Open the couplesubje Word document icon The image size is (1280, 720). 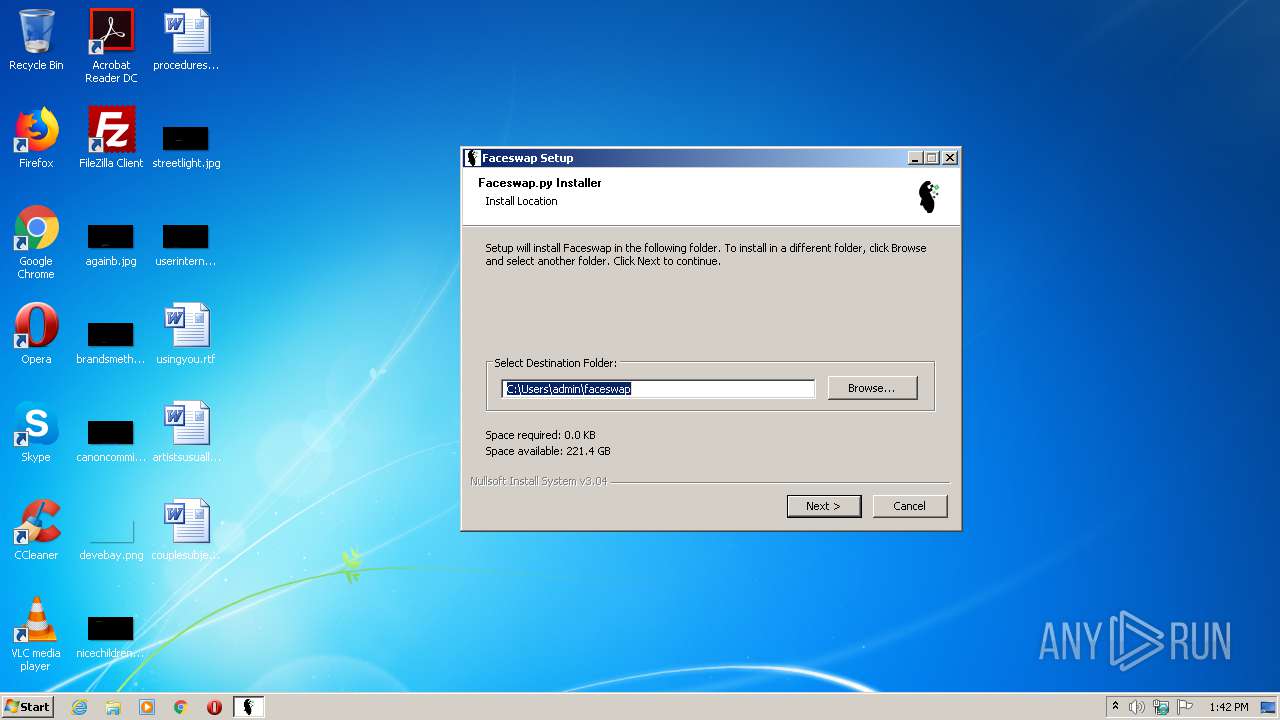186,530
